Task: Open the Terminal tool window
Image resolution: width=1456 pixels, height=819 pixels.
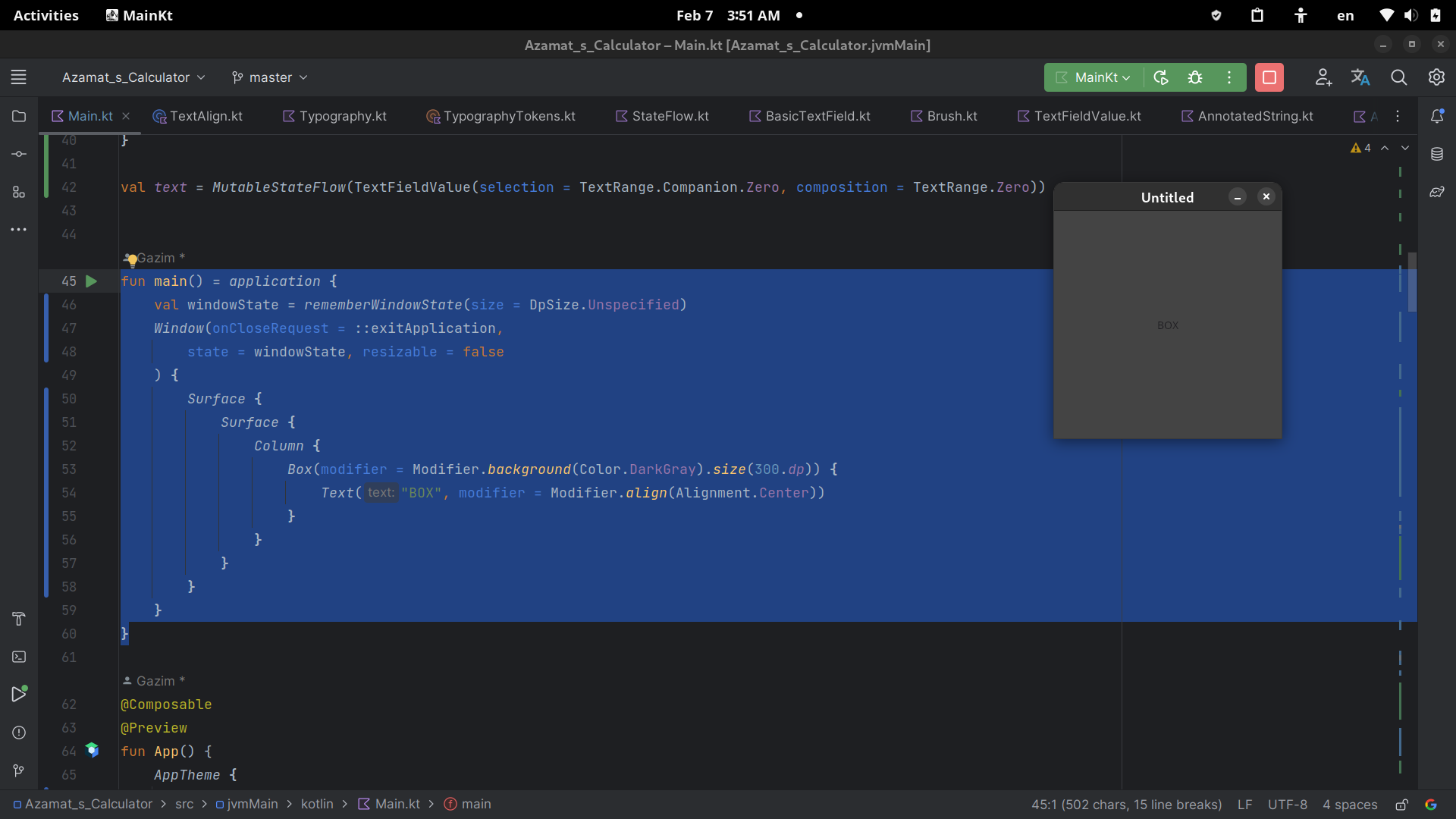Action: 18,657
